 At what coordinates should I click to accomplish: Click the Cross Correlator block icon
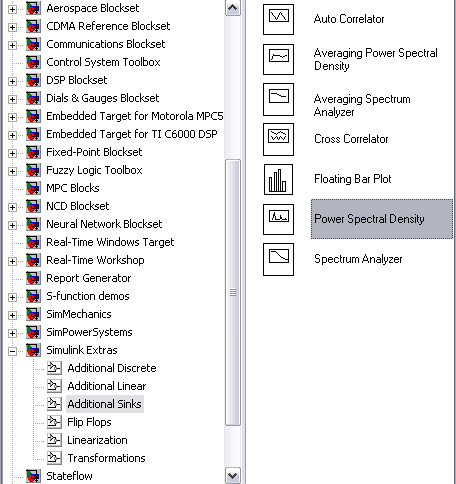pyautogui.click(x=278, y=139)
